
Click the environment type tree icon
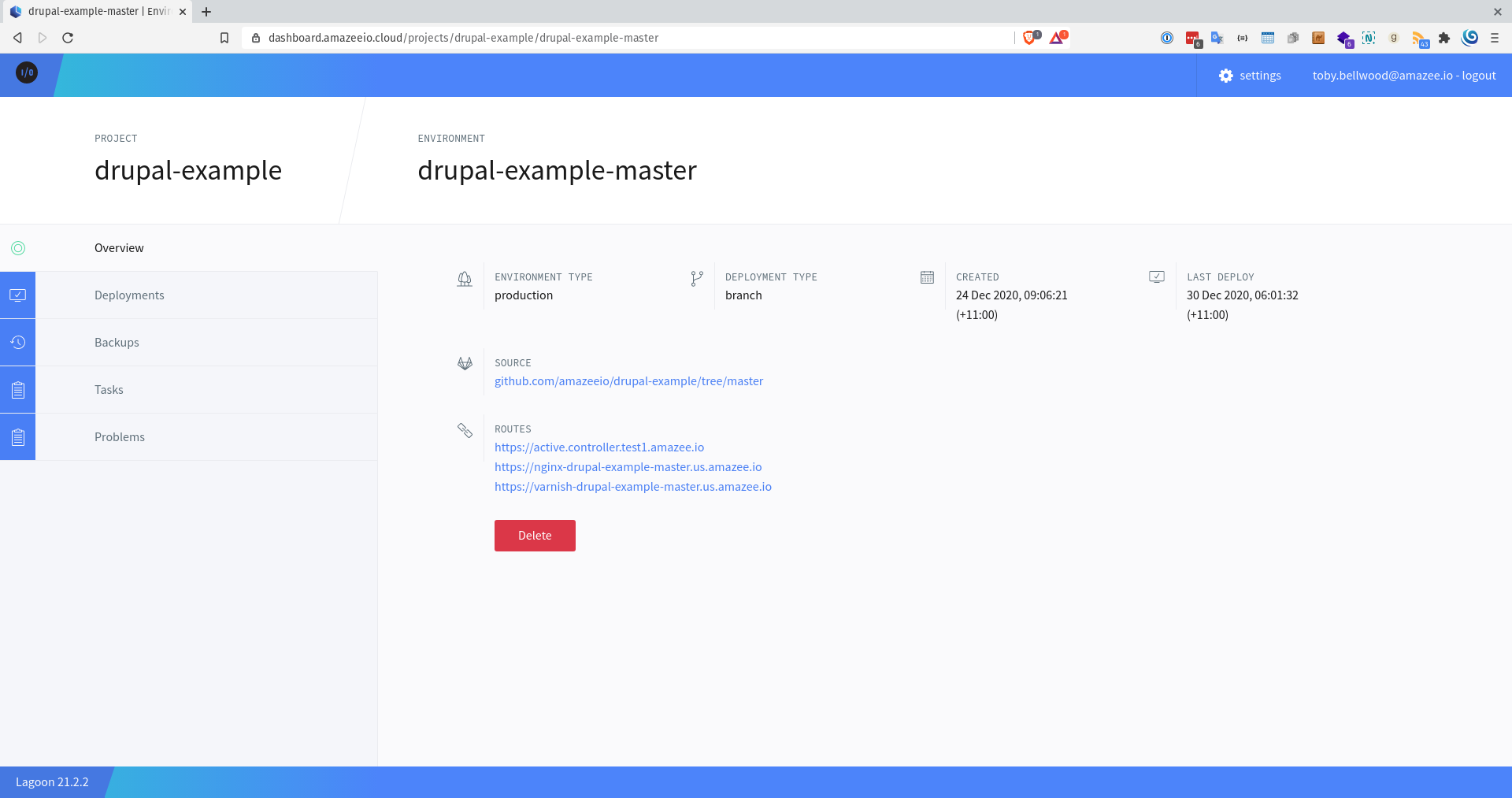(x=465, y=279)
